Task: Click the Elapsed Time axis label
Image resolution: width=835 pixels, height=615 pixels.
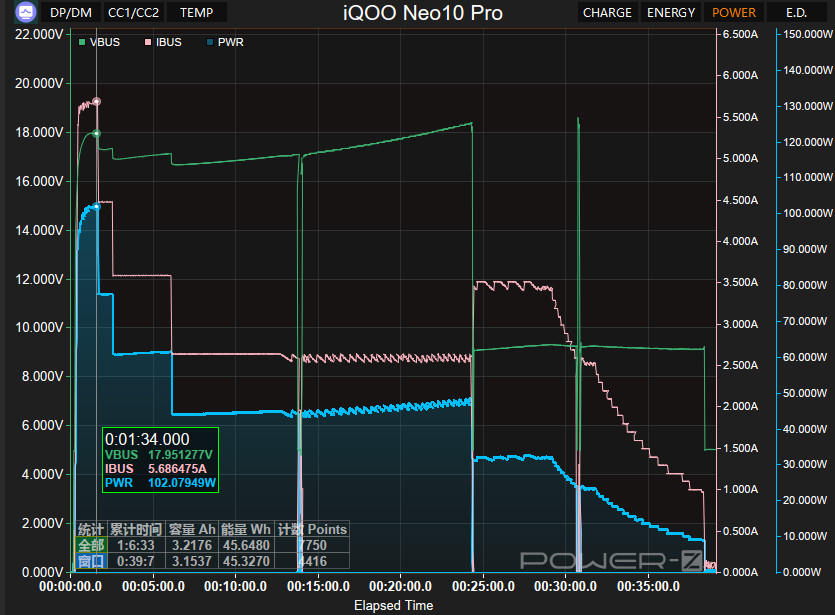Action: coord(394,605)
